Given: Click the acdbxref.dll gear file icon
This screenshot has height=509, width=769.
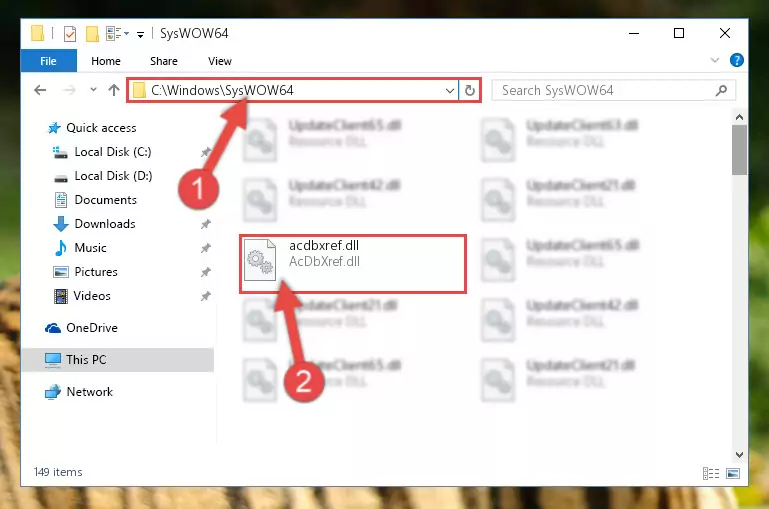Looking at the screenshot, I should point(259,259).
